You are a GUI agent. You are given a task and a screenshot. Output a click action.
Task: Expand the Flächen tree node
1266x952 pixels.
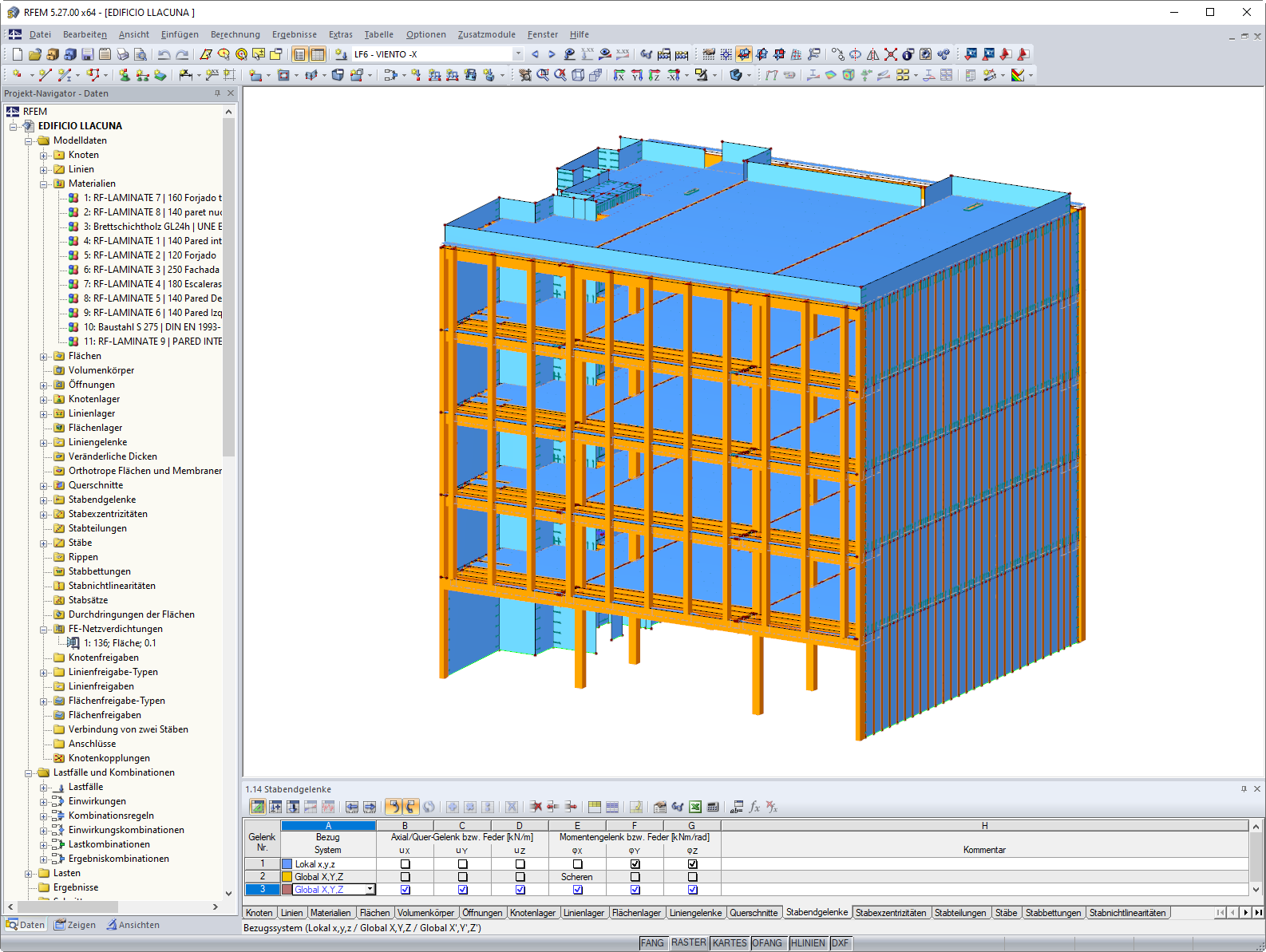[x=44, y=357]
